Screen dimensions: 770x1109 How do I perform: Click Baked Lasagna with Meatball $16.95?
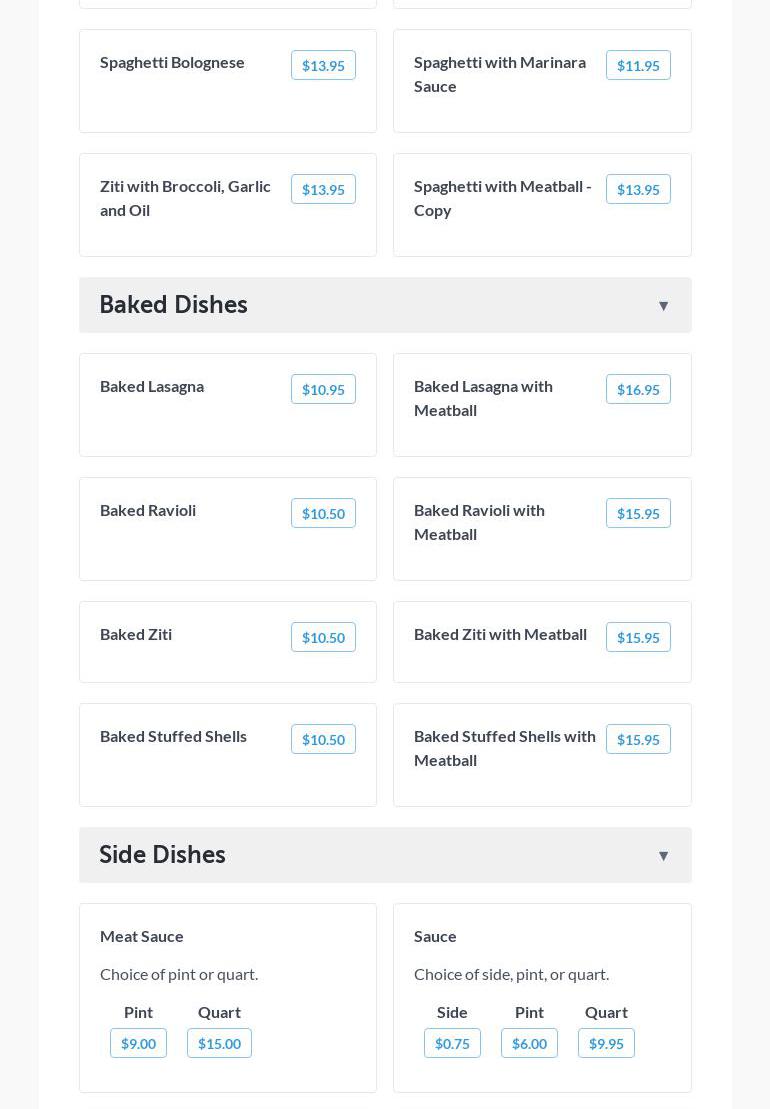click(x=638, y=390)
